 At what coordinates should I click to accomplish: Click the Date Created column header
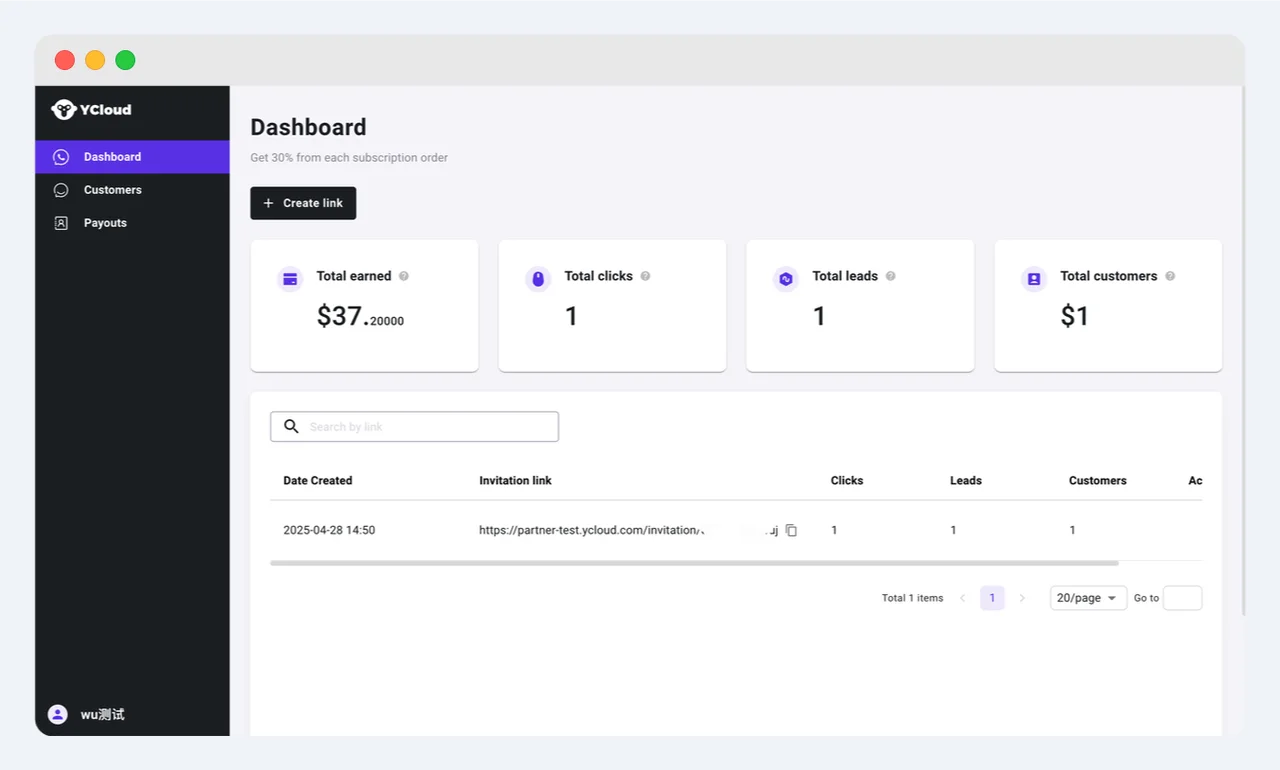(x=318, y=481)
